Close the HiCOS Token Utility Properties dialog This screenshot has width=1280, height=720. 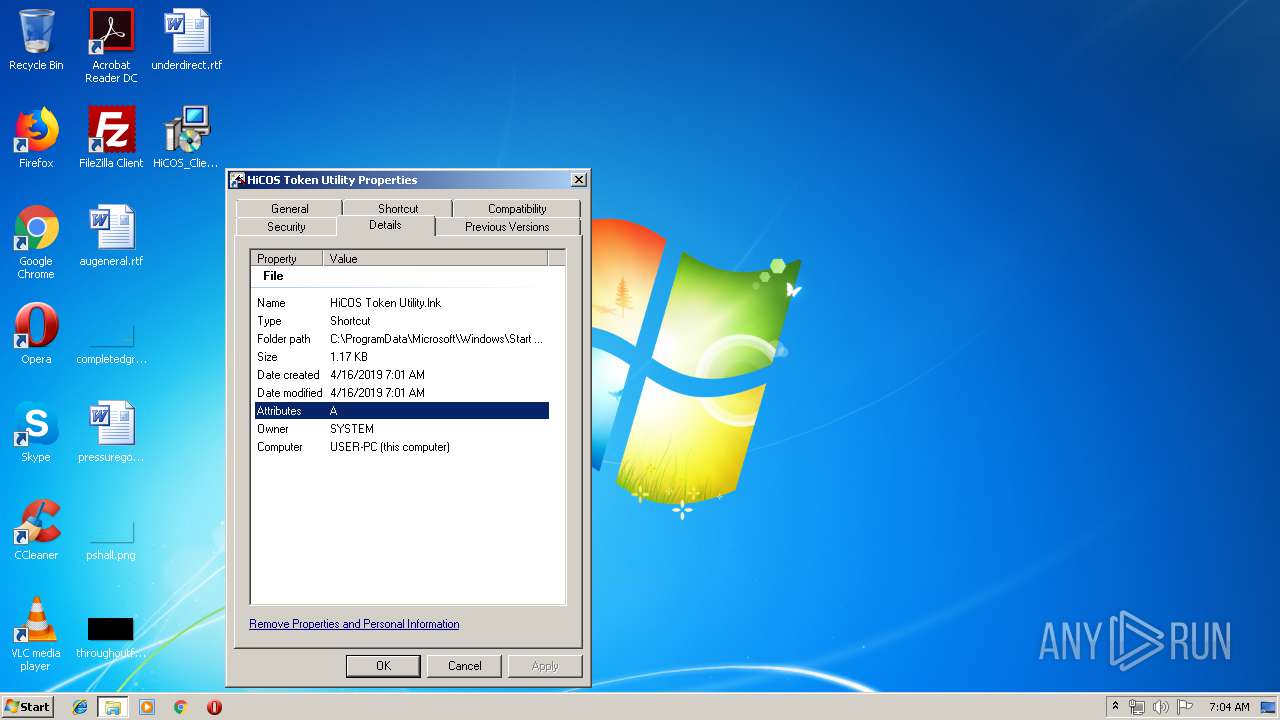click(x=578, y=180)
